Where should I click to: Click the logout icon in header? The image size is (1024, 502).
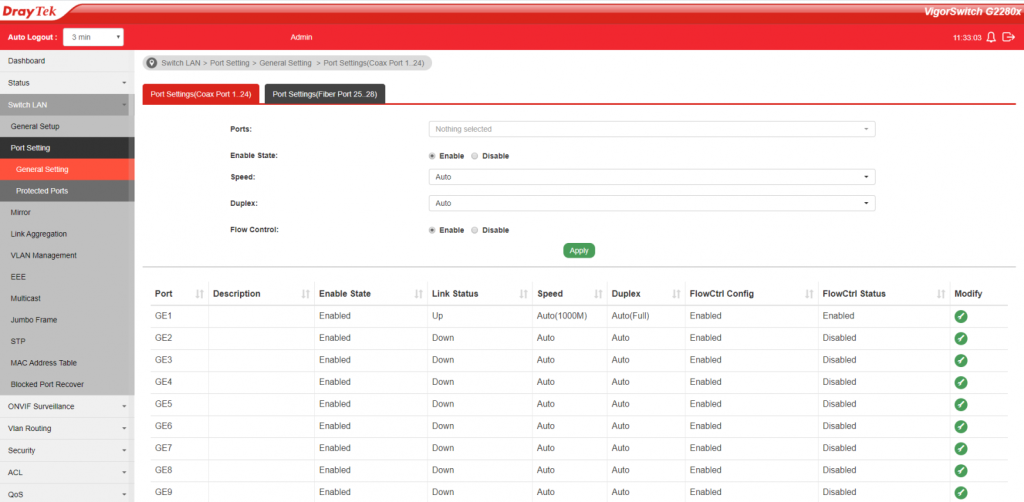[1008, 37]
